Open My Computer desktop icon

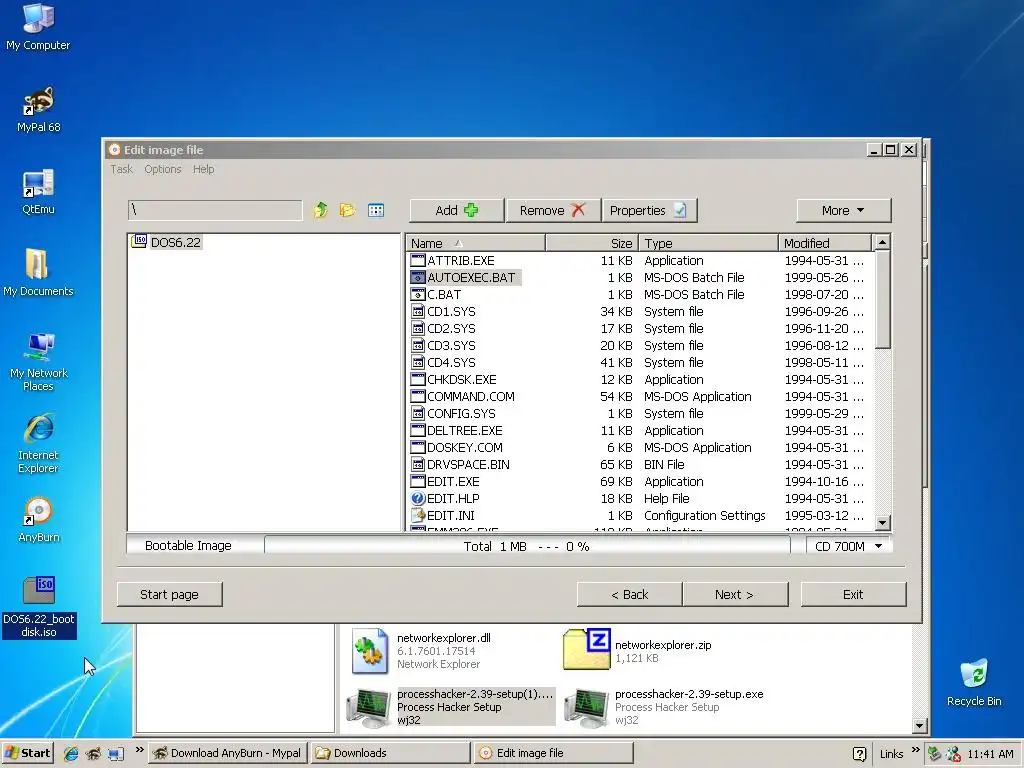tap(38, 27)
